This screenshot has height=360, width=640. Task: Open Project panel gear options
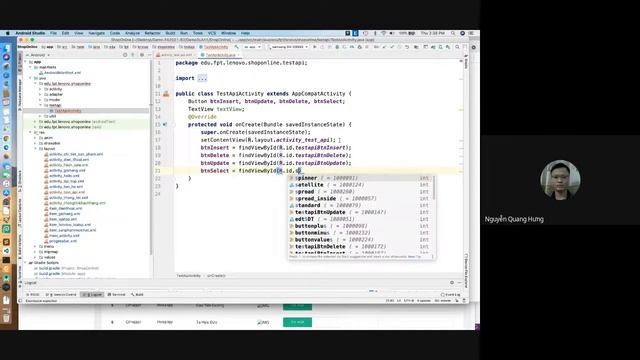[x=142, y=55]
